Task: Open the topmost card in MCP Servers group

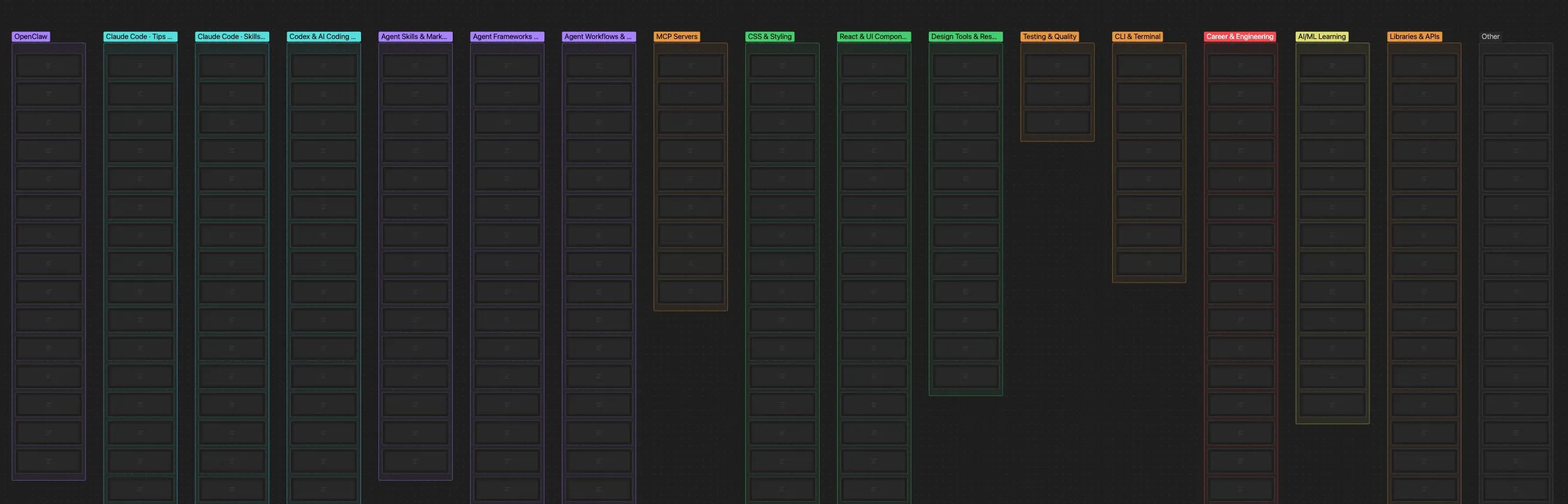Action: tap(690, 66)
